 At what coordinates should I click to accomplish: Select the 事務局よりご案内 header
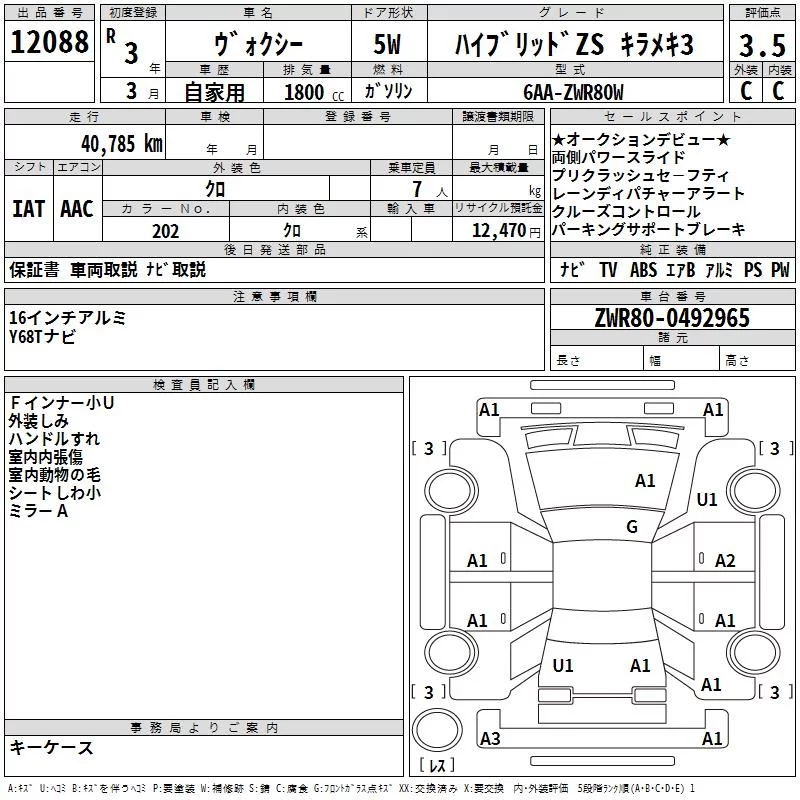pyautogui.click(x=204, y=728)
